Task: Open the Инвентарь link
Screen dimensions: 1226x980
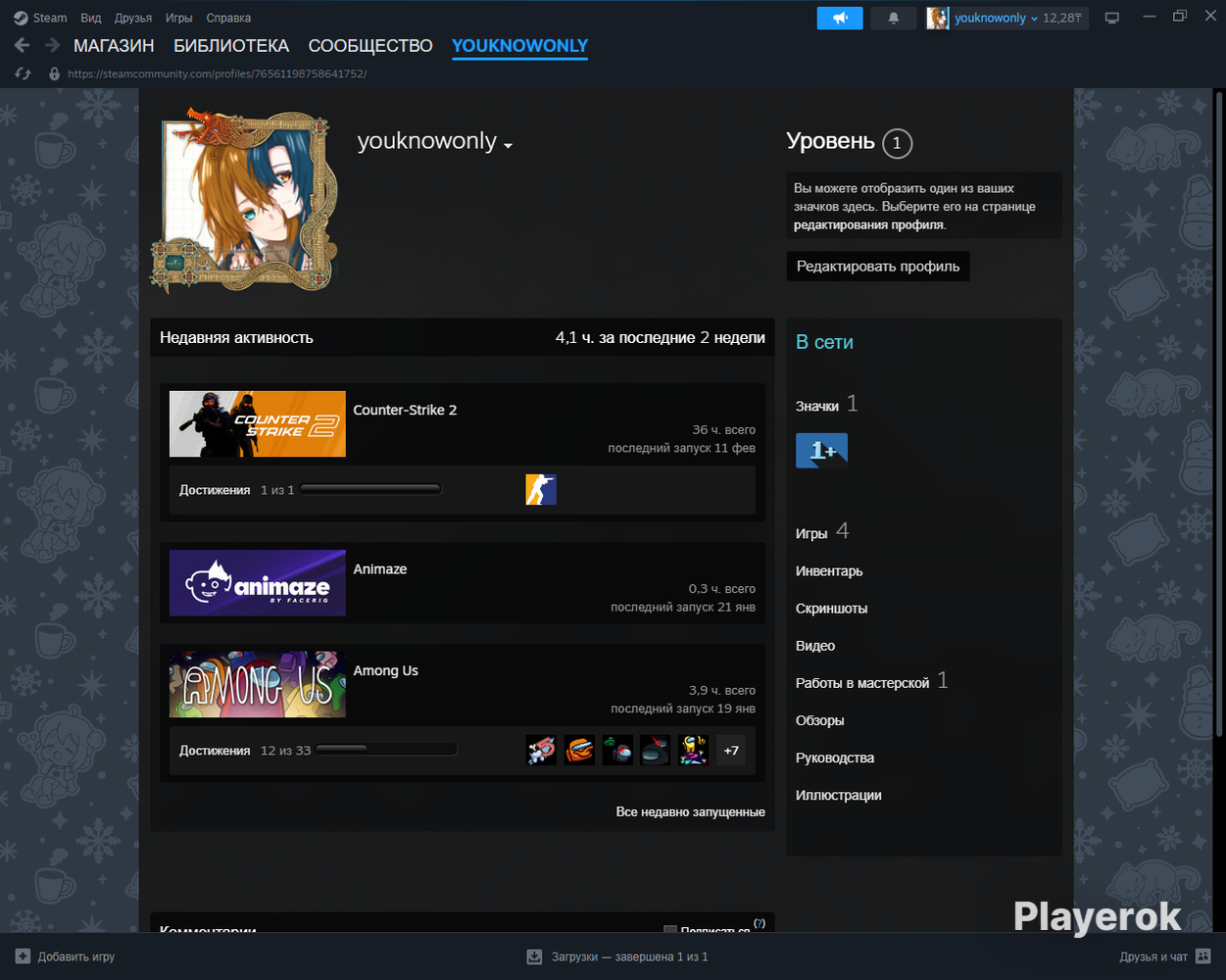Action: [x=829, y=571]
